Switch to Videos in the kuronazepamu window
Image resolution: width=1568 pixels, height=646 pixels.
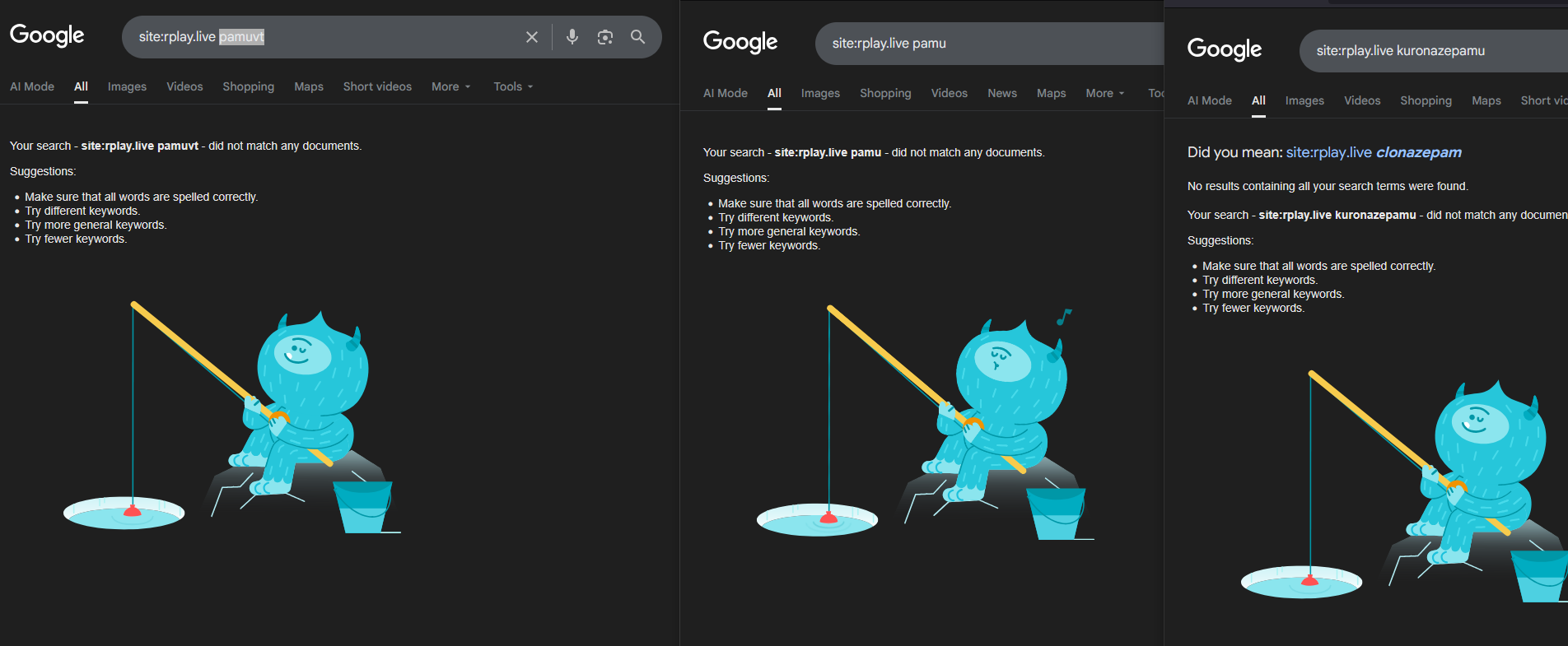pos(1362,100)
